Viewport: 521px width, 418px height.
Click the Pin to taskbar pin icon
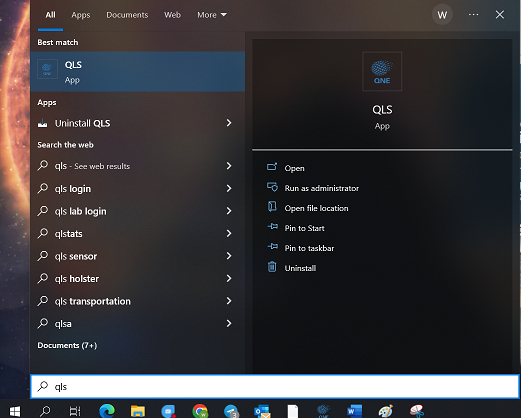273,247
